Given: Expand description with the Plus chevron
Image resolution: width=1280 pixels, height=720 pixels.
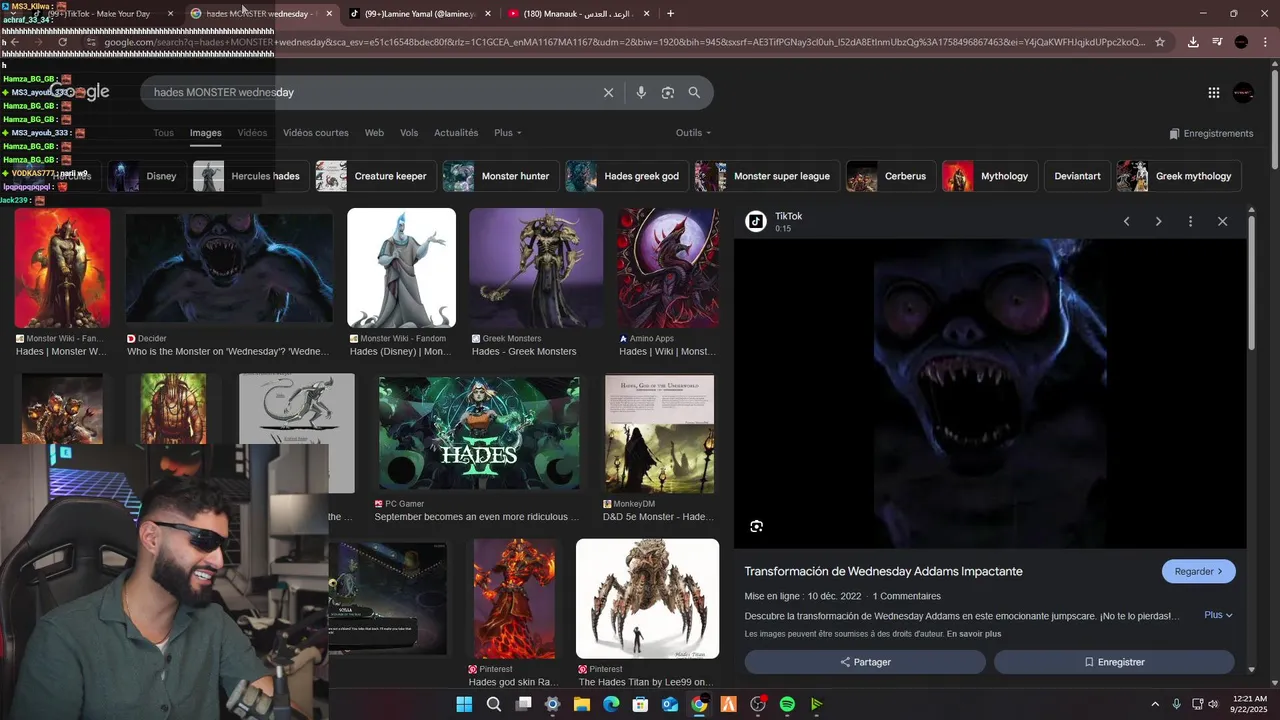Looking at the screenshot, I should click(x=1218, y=615).
